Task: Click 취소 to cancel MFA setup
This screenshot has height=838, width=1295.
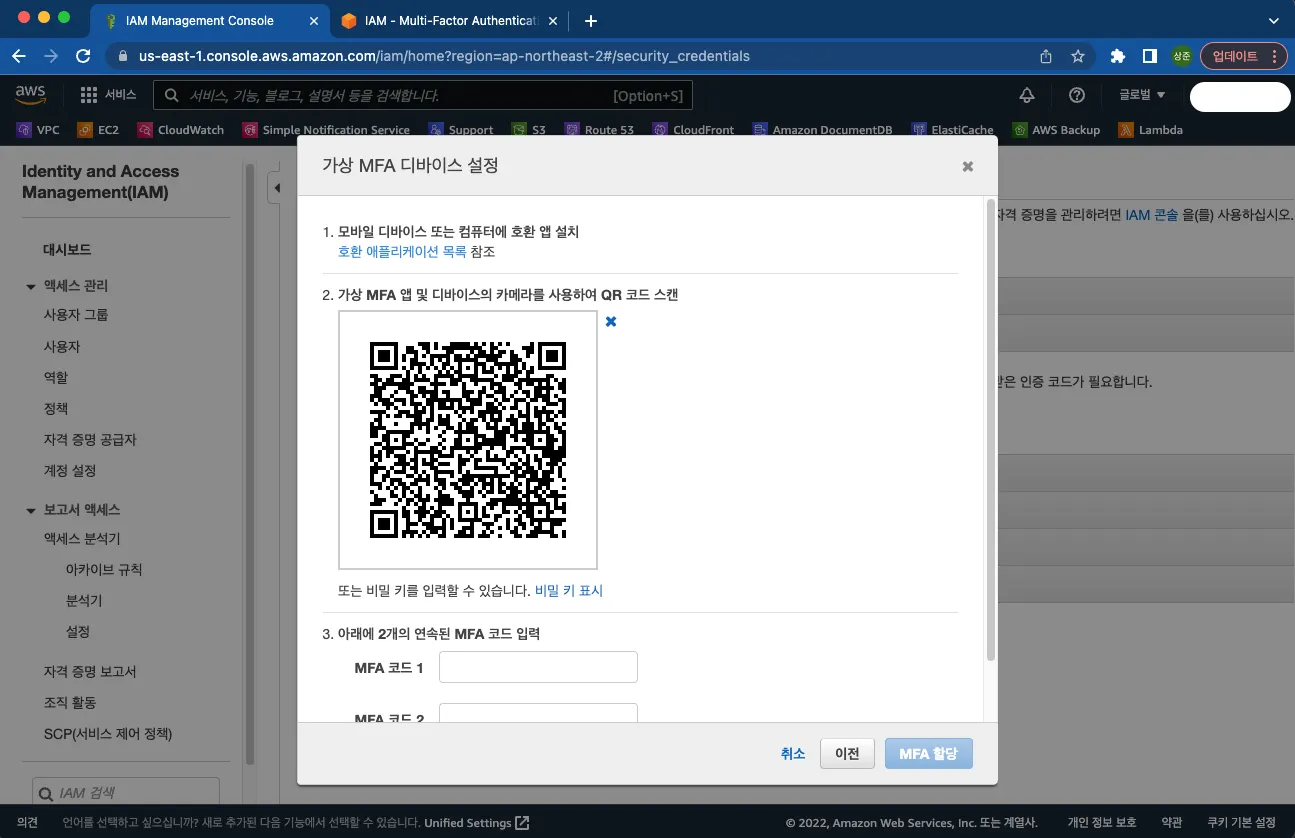Action: point(793,754)
